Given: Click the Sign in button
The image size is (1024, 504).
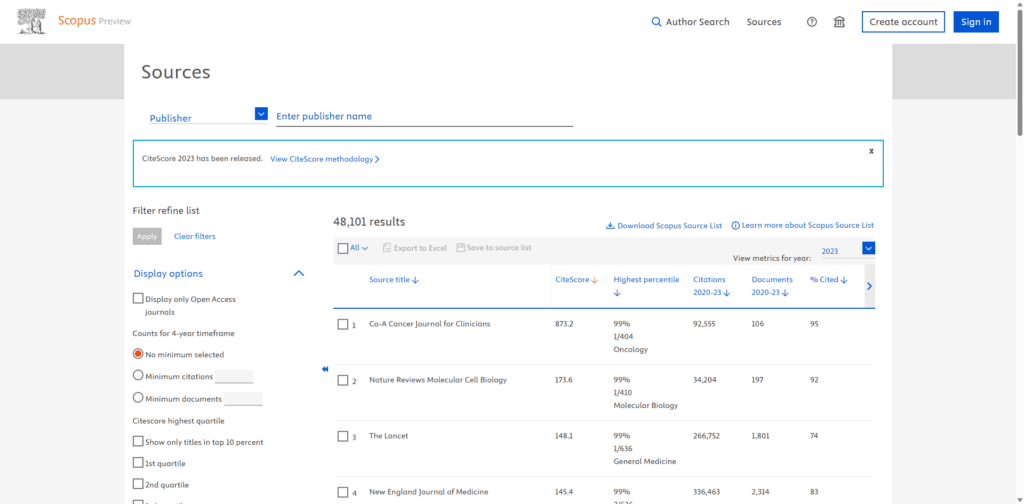Looking at the screenshot, I should (x=976, y=22).
